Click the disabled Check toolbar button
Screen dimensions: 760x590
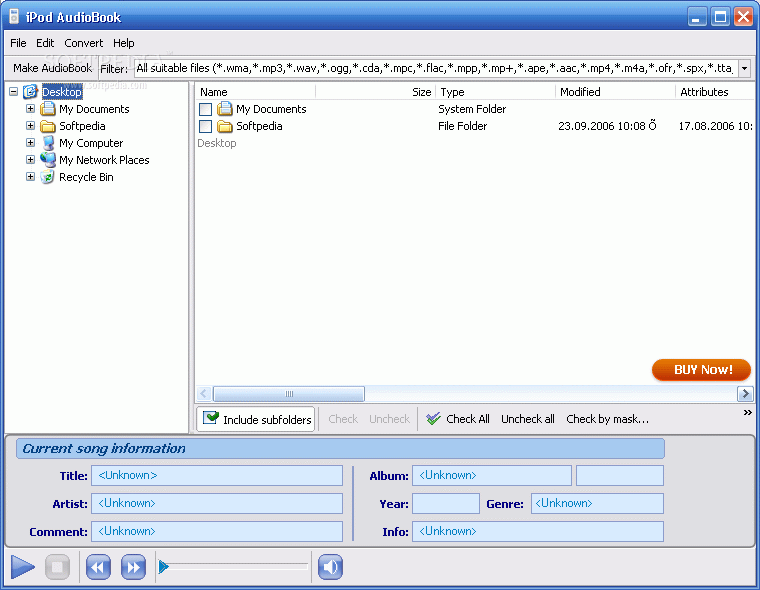pos(343,419)
